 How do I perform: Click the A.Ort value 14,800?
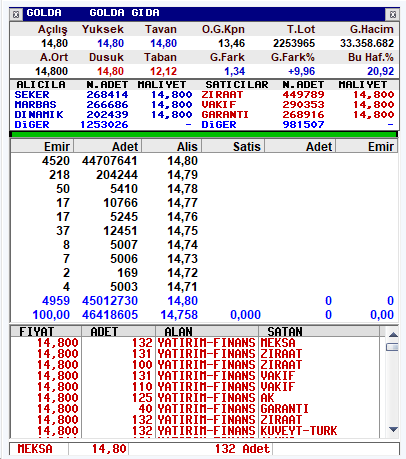(x=51, y=71)
